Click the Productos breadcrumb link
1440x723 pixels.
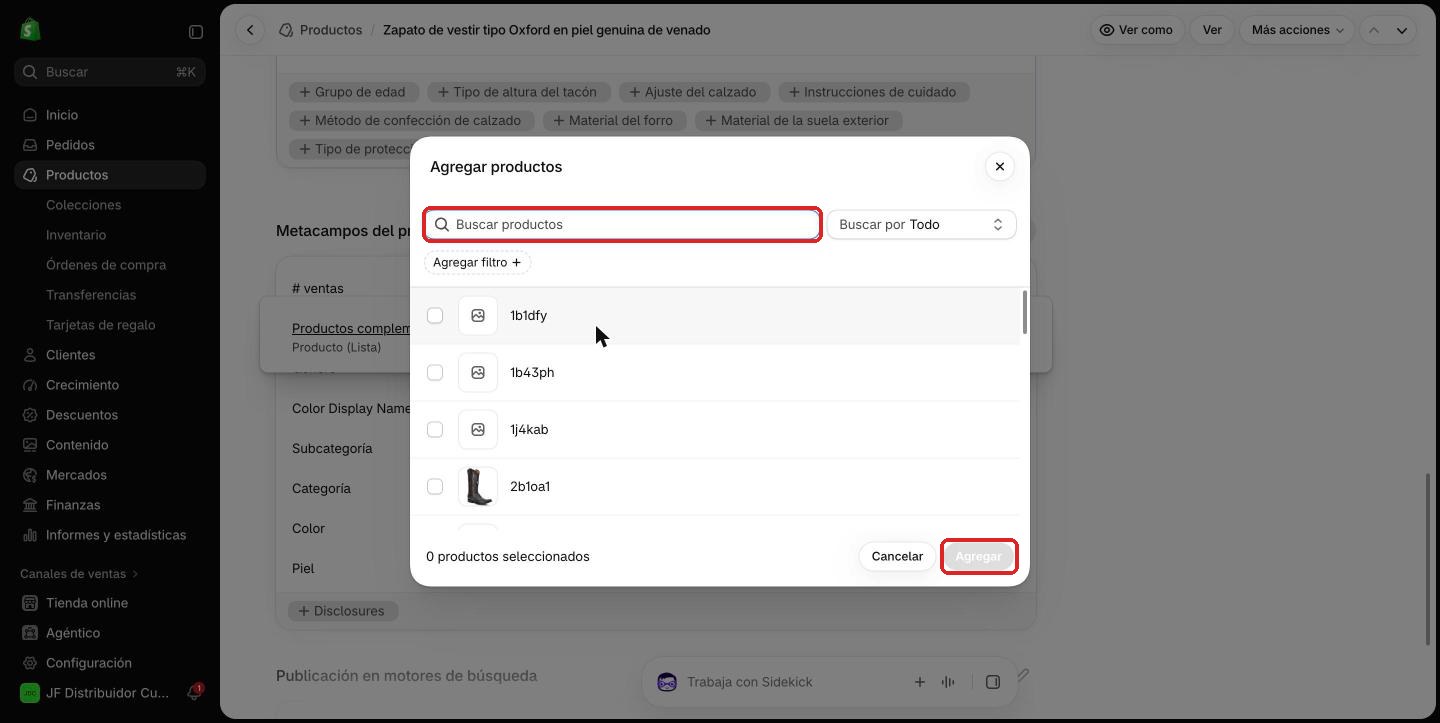[331, 30]
